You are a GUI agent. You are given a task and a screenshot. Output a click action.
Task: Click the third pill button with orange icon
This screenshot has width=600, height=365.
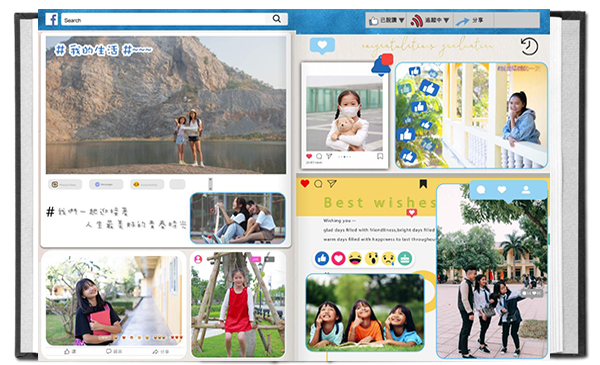point(147,184)
